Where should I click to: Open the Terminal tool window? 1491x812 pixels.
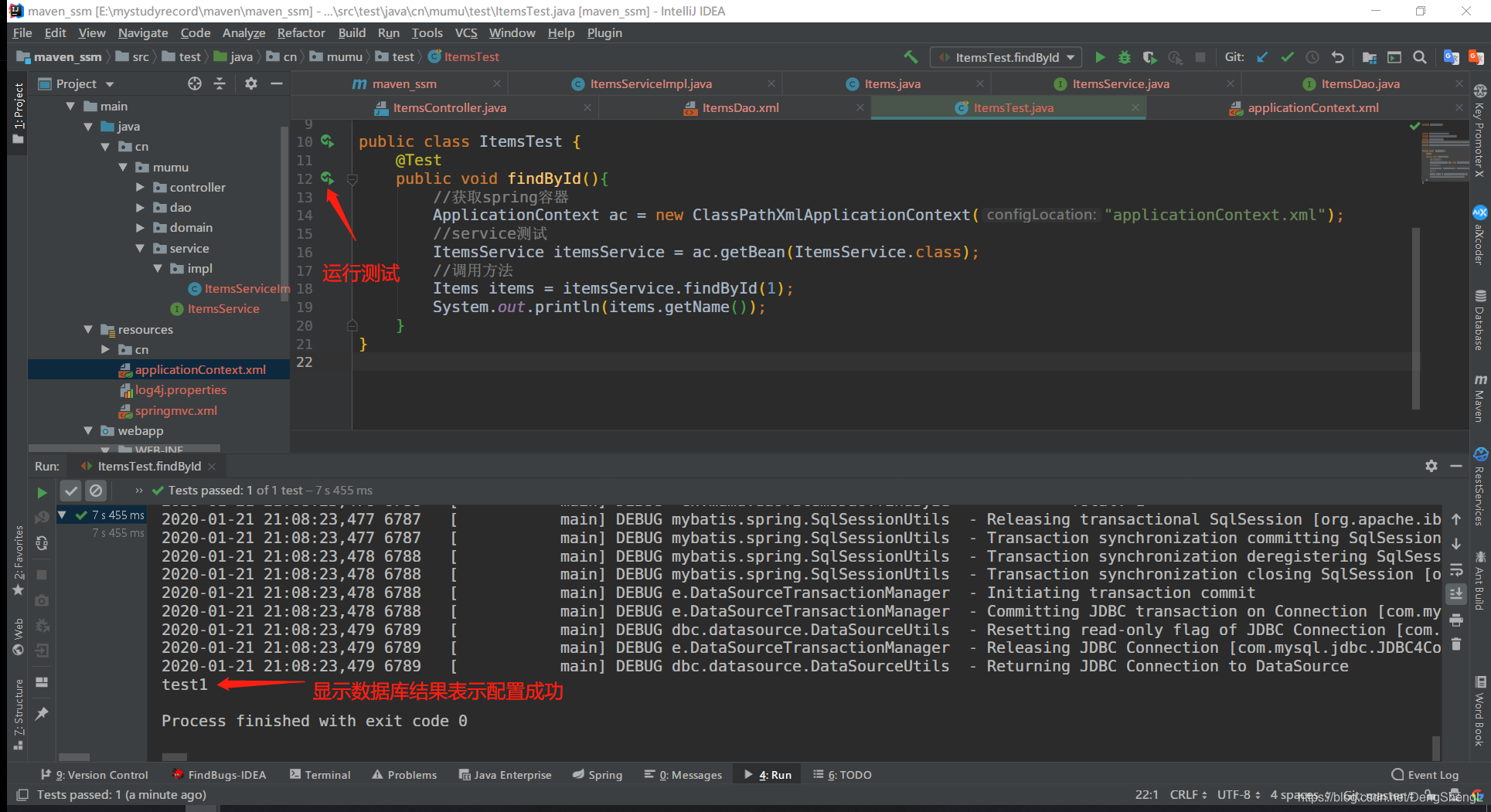pyautogui.click(x=320, y=774)
